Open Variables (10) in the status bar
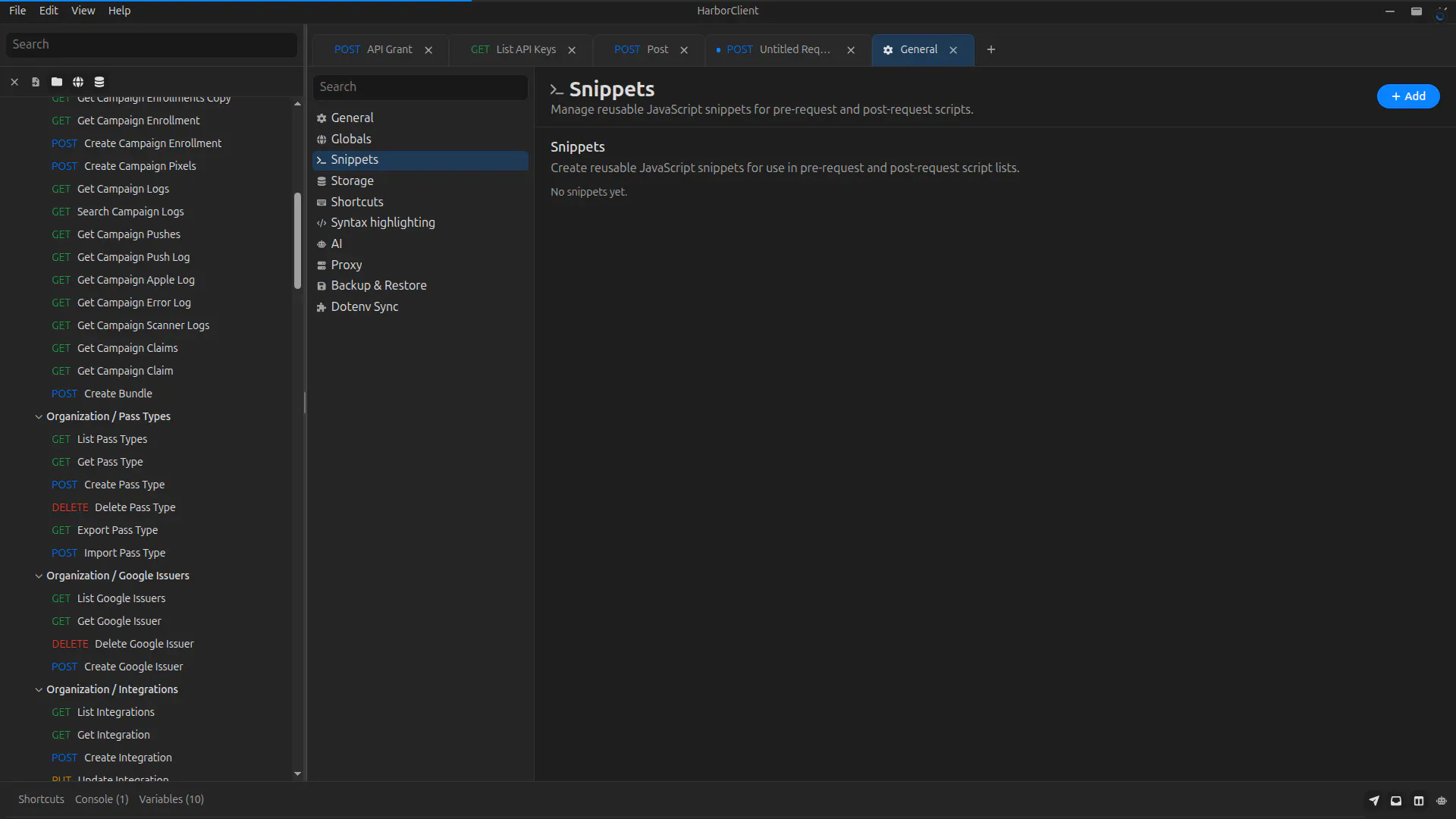 click(171, 799)
